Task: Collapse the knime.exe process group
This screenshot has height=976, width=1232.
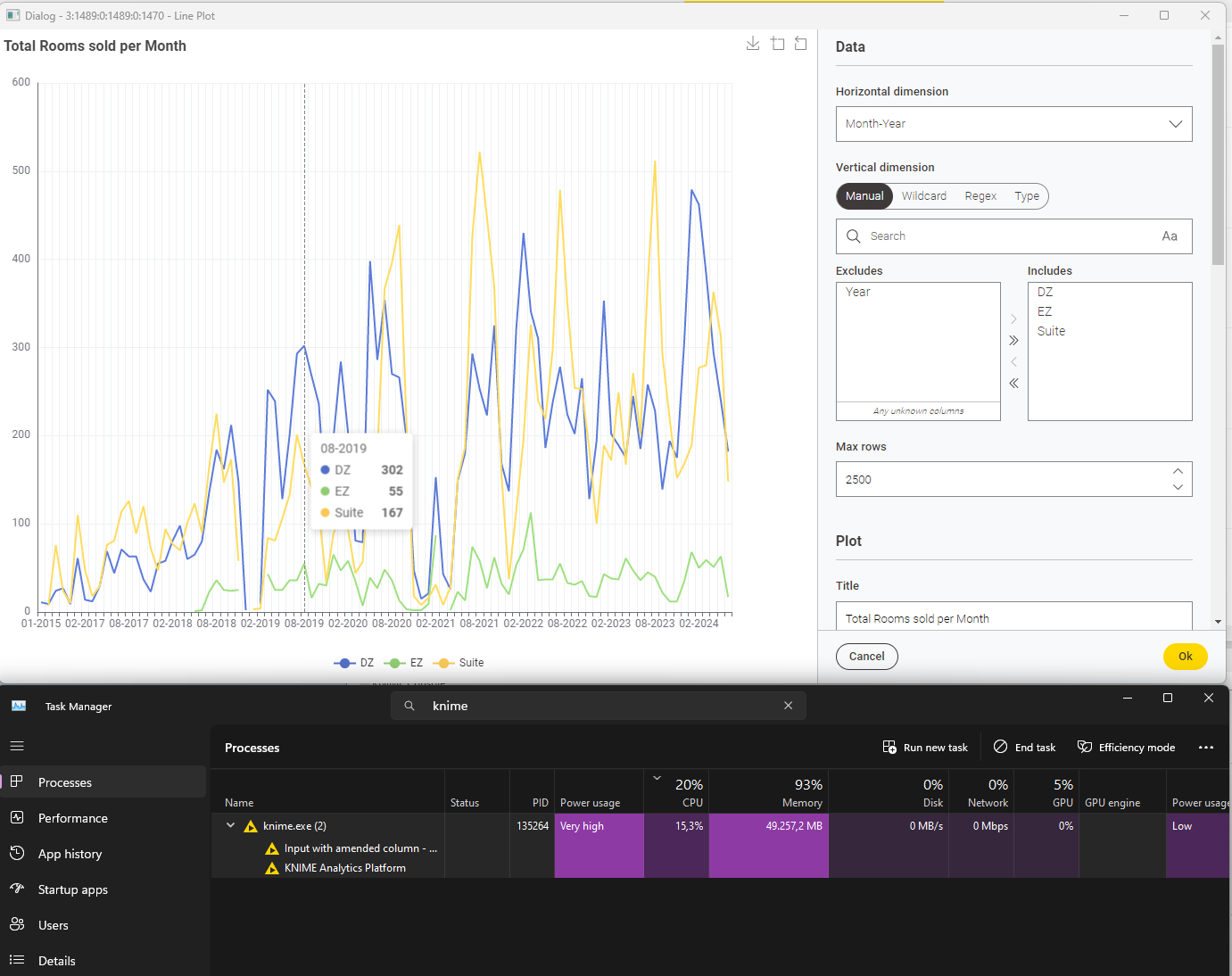Action: 230,825
